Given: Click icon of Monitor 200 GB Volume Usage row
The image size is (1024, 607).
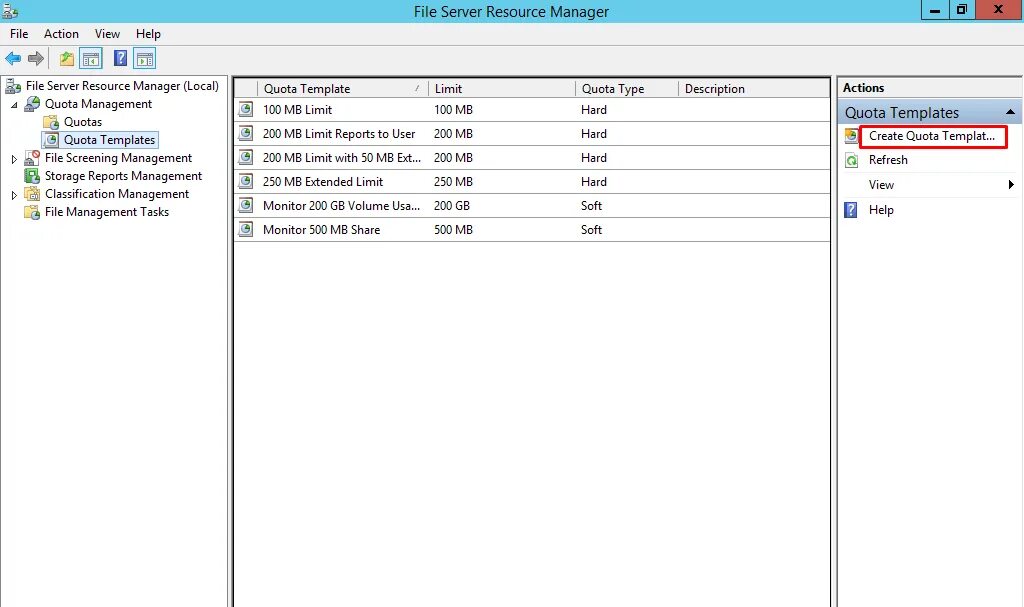Looking at the screenshot, I should (x=246, y=205).
